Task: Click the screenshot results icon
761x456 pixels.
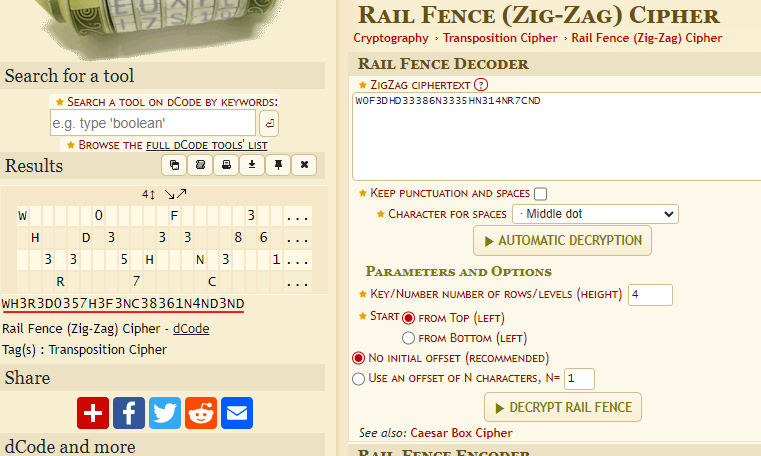Action: (200, 165)
